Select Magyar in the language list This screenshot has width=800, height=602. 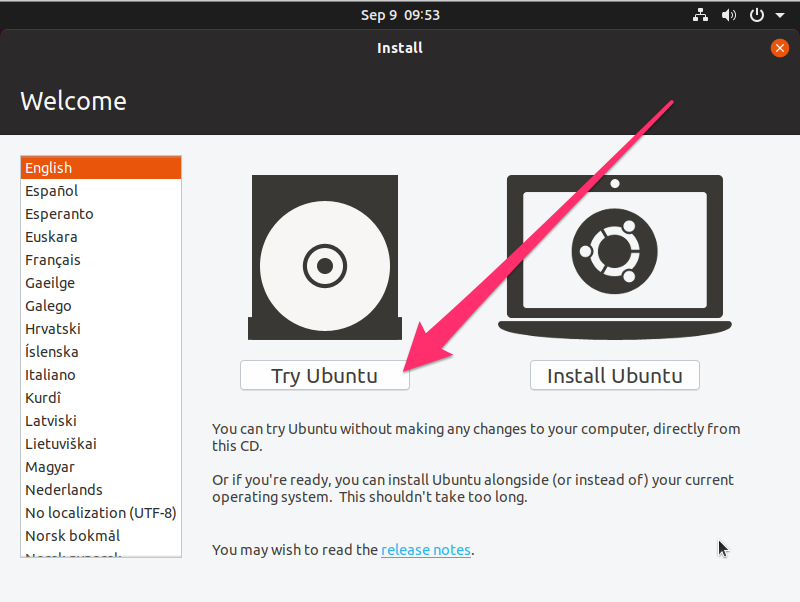[x=101, y=466]
